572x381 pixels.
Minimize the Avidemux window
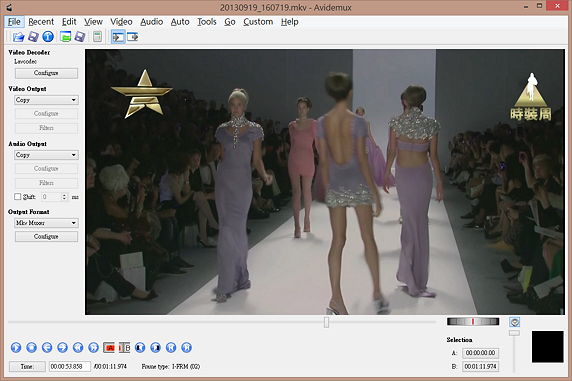click(526, 7)
